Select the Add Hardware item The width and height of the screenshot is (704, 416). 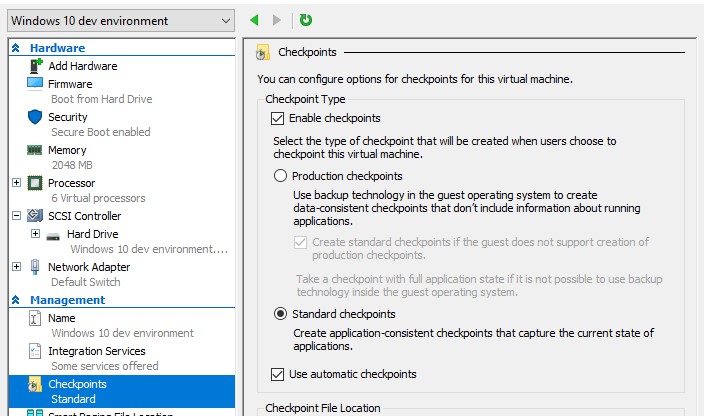pos(83,66)
